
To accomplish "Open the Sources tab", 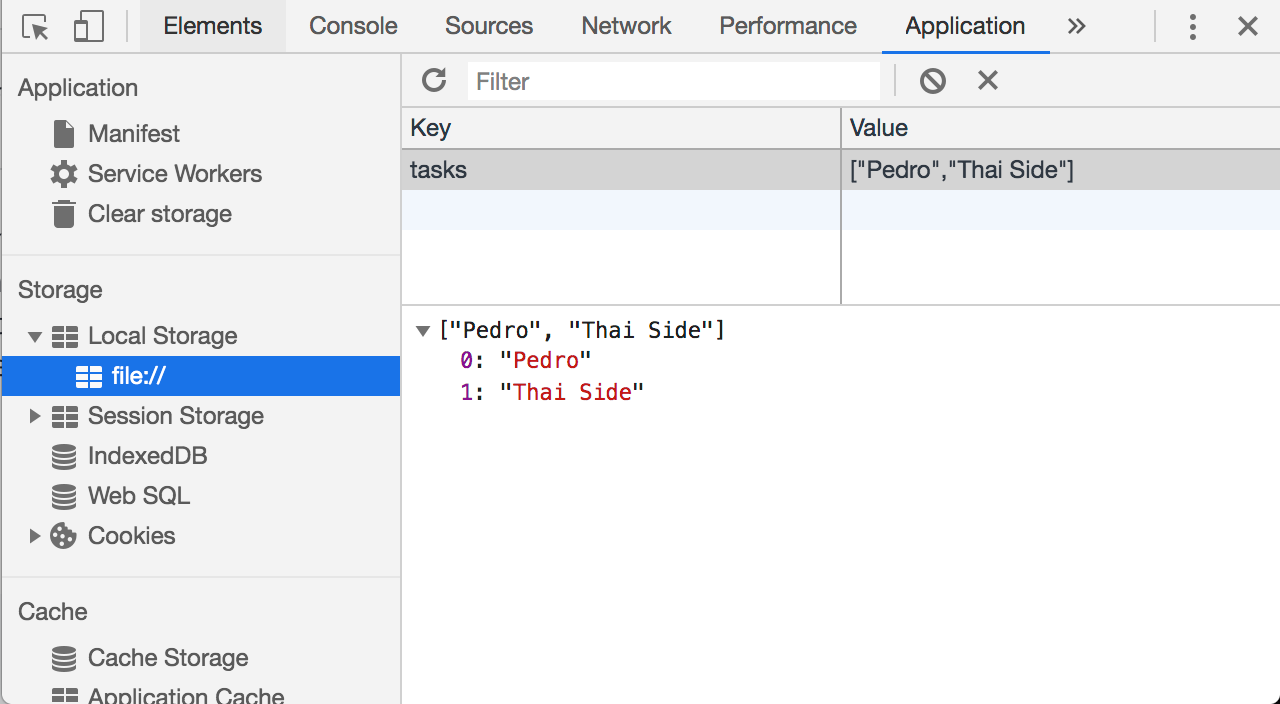I will click(x=489, y=26).
